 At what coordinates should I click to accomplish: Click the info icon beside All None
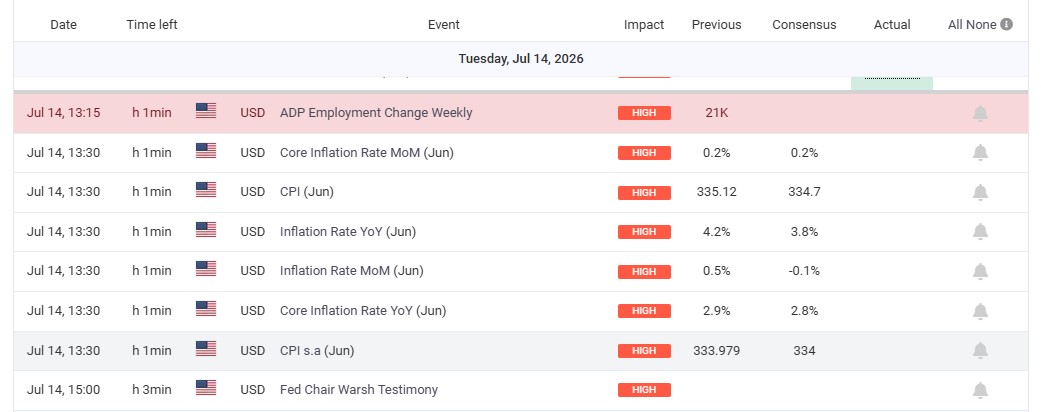[1006, 25]
